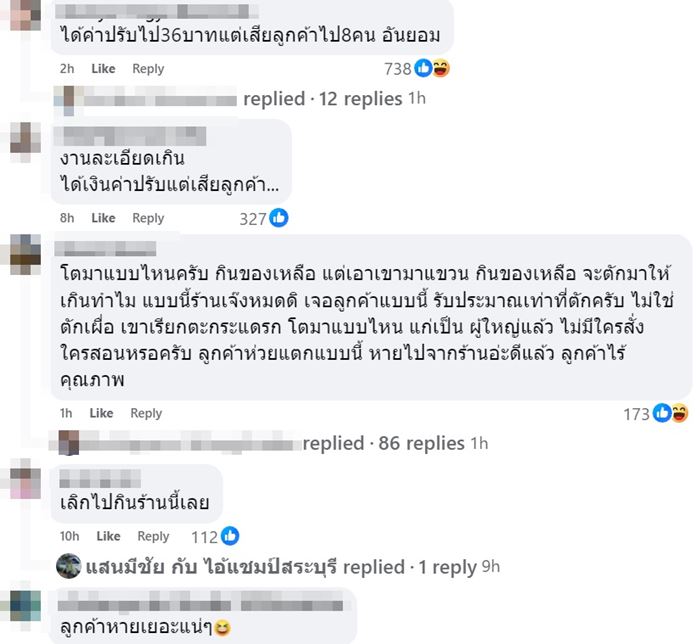
Task: Open the 10h comment timestamp
Action: coord(70,536)
